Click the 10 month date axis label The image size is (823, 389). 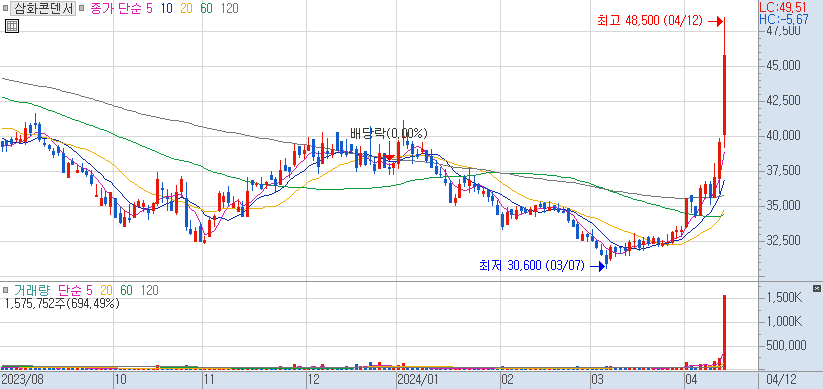pos(121,379)
